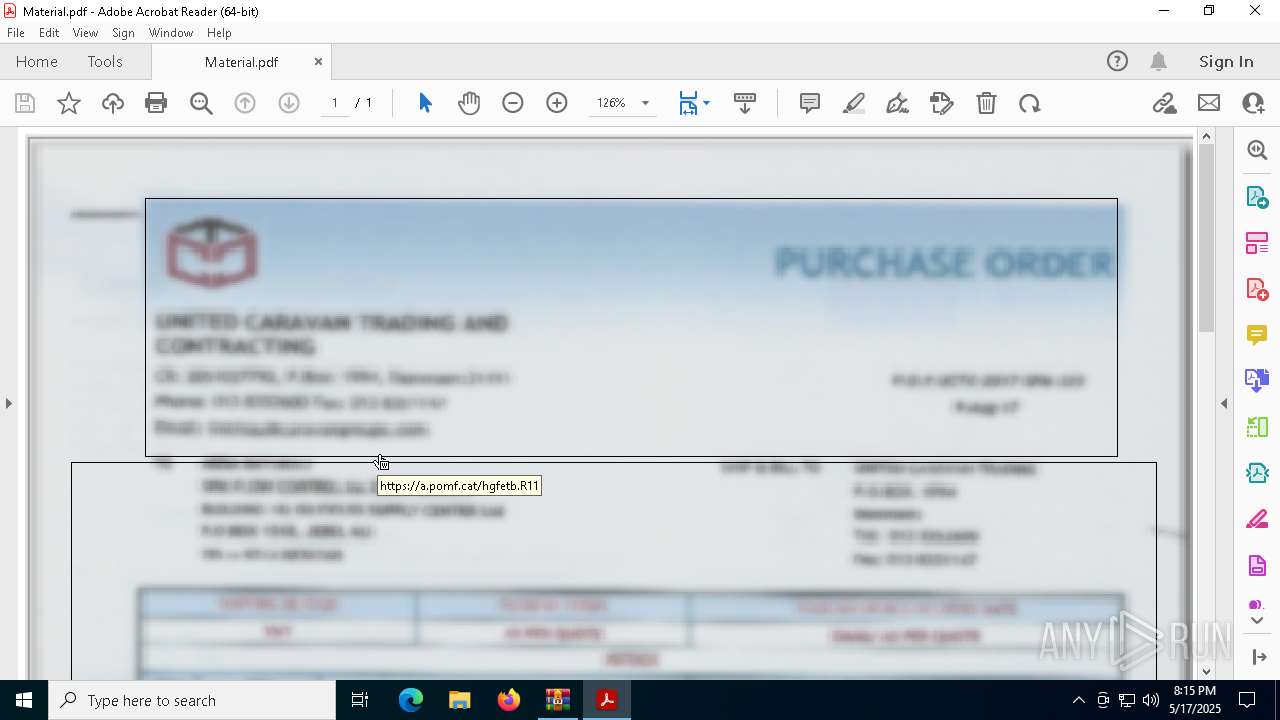The width and height of the screenshot is (1280, 720).
Task: Open the Help menu
Action: point(219,33)
